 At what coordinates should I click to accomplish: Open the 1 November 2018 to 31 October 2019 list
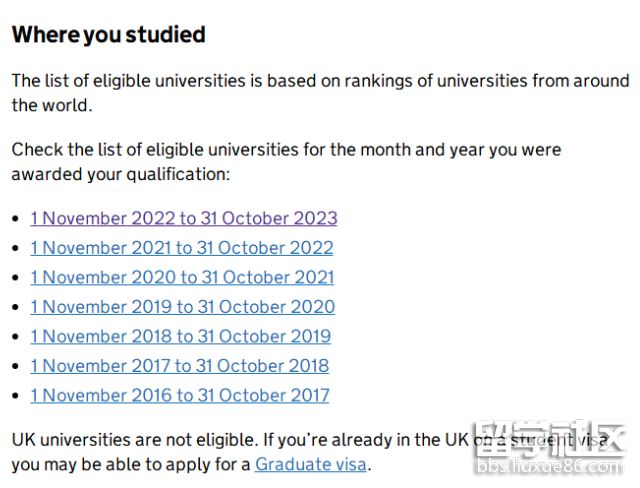pos(180,336)
